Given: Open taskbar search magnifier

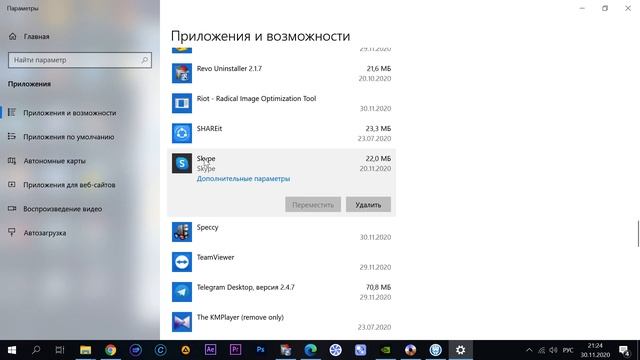Looking at the screenshot, I should point(36,350).
